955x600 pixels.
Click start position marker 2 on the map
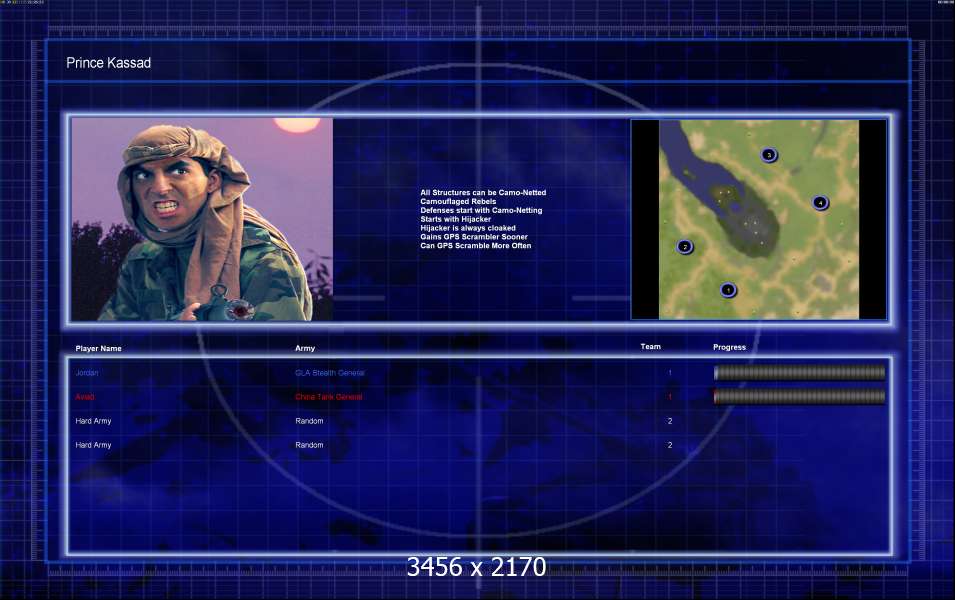[685, 247]
